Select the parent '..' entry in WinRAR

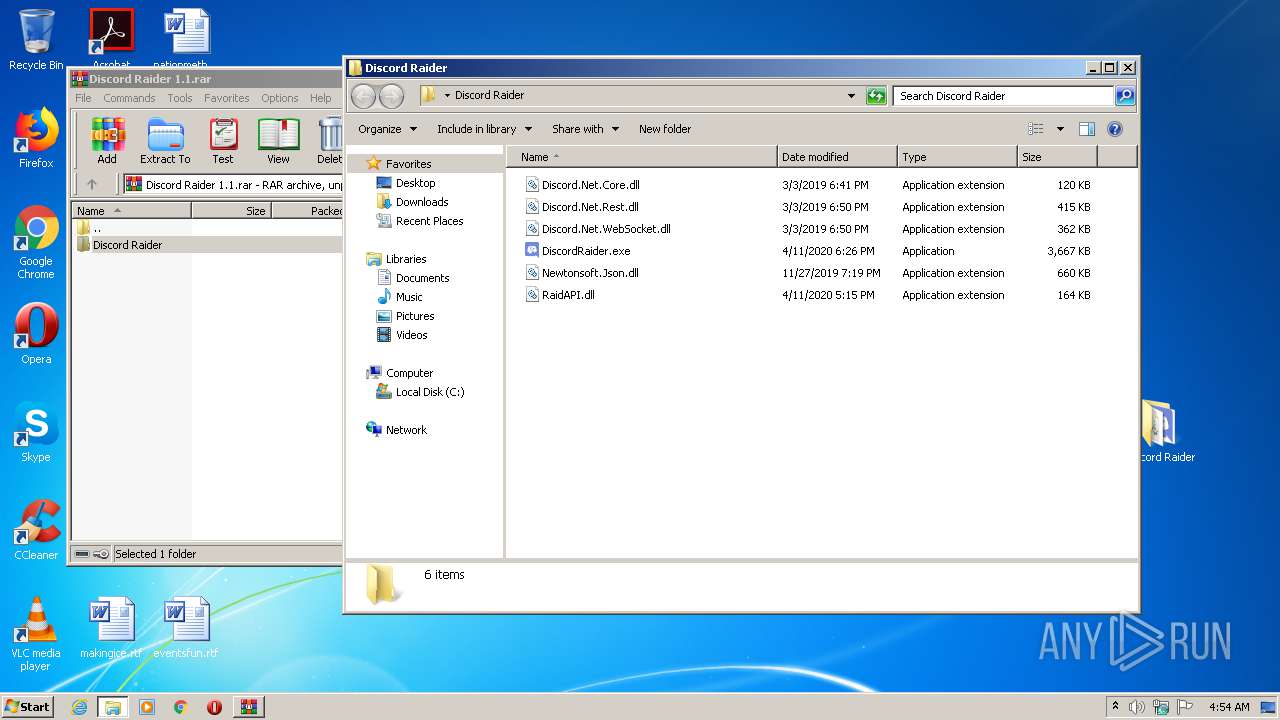click(x=97, y=228)
